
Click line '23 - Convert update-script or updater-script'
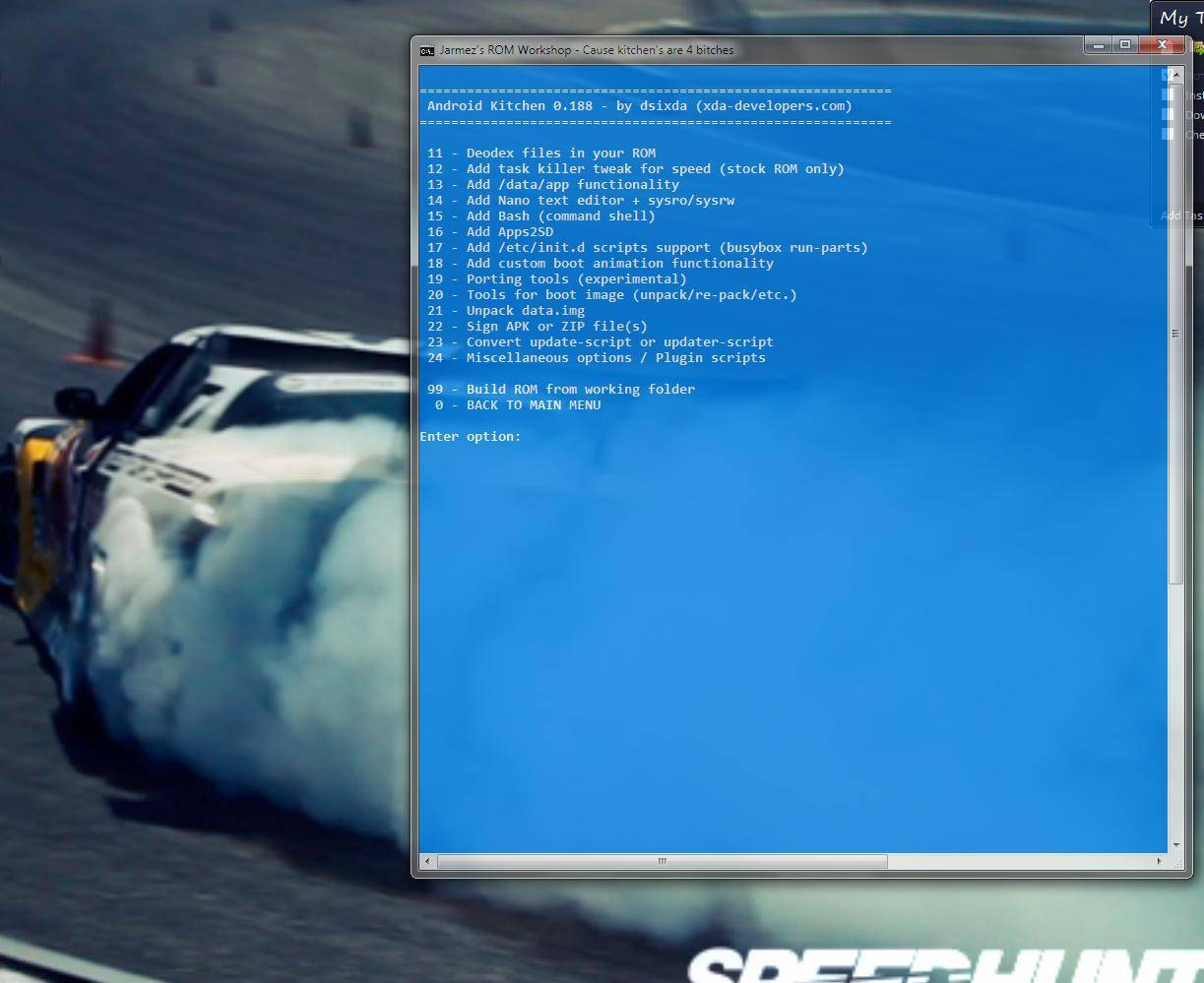(601, 341)
